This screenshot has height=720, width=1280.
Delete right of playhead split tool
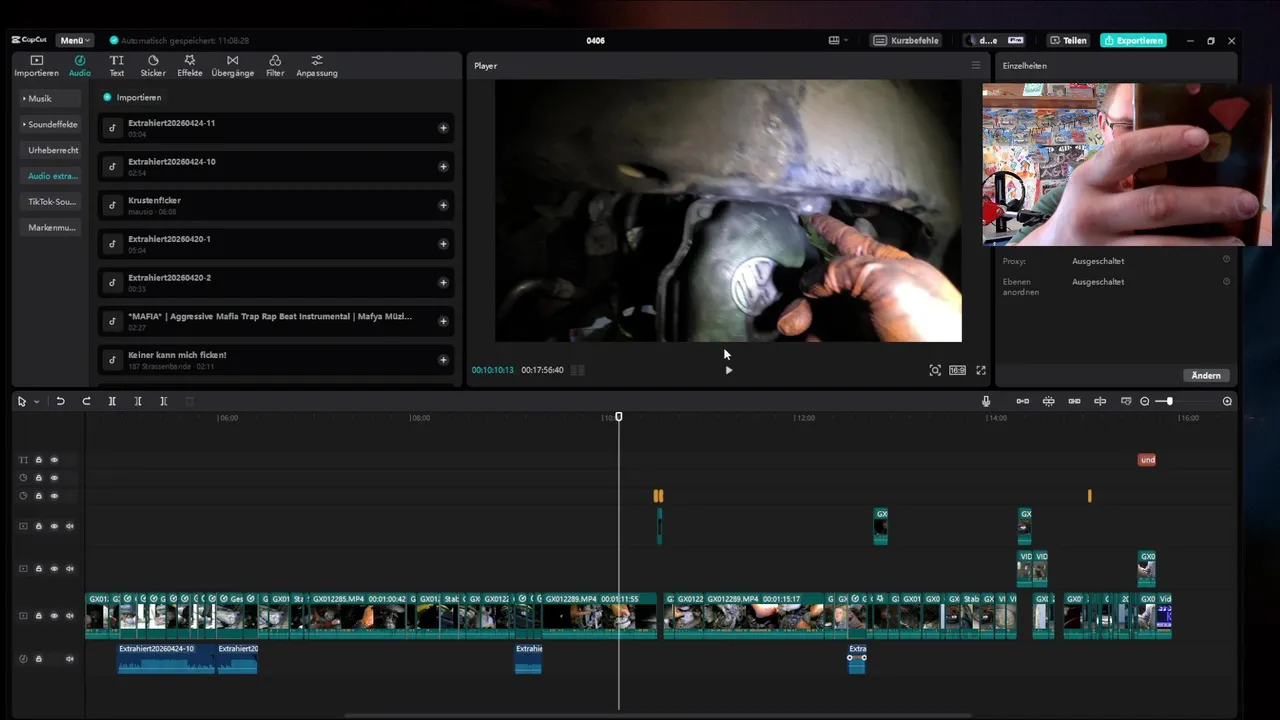pos(164,401)
